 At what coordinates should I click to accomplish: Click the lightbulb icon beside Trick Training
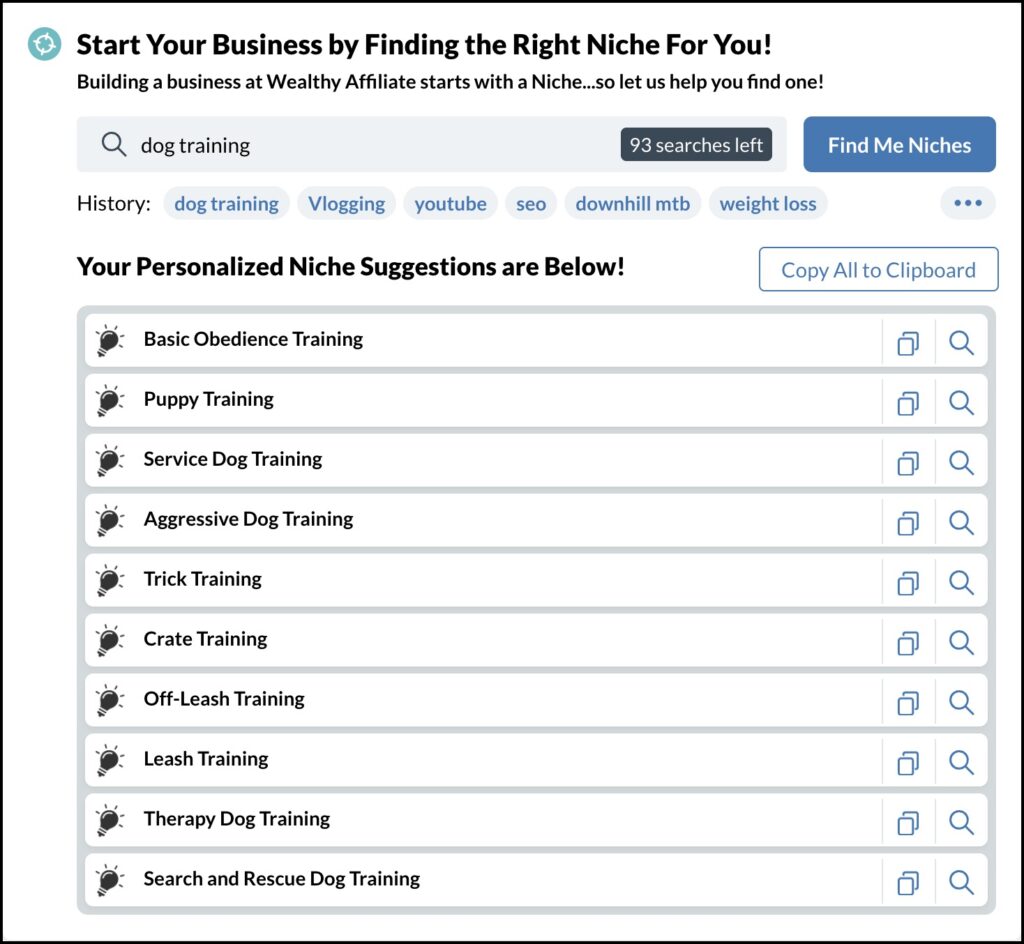click(x=109, y=580)
